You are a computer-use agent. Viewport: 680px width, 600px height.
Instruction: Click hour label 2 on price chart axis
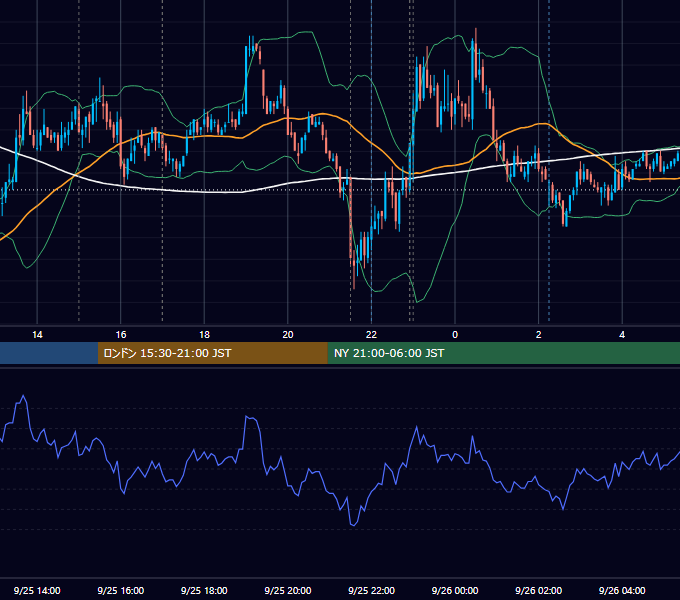click(x=538, y=334)
